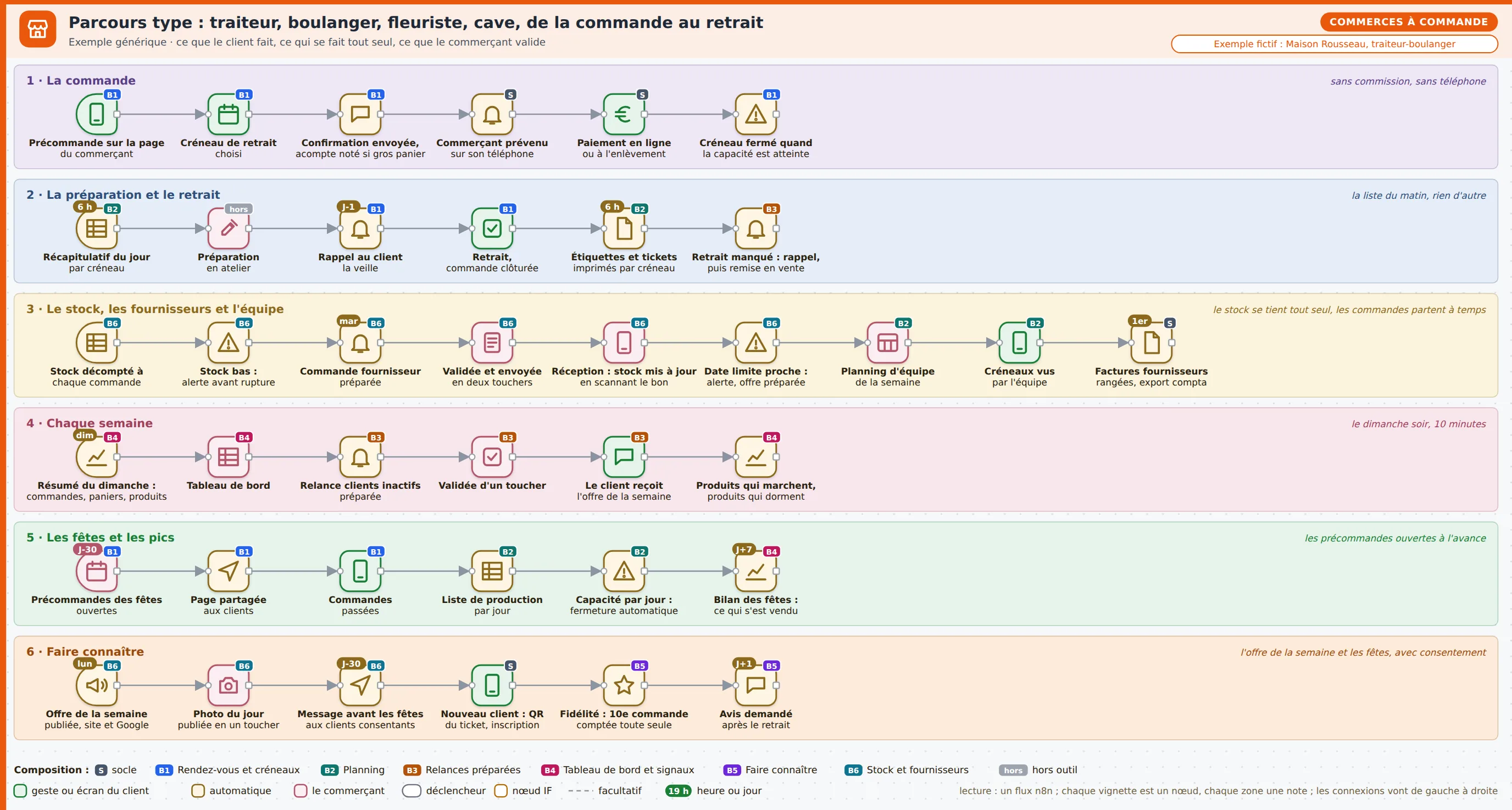Click the 'le commerçant' pink legend box
The height and width of the screenshot is (810, 1512).
301,791
